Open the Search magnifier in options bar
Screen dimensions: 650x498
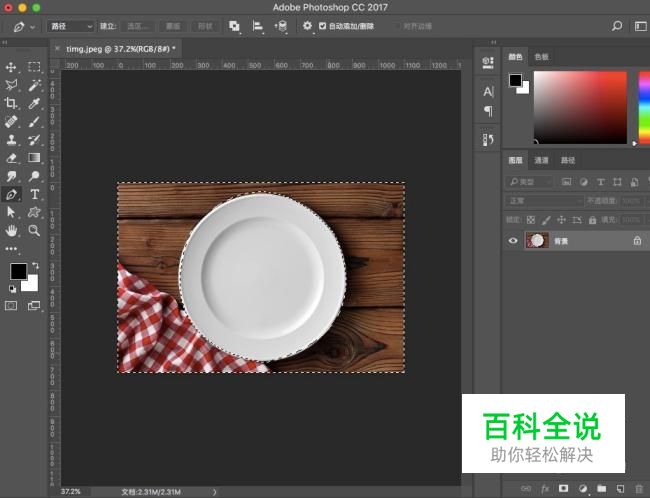click(617, 26)
